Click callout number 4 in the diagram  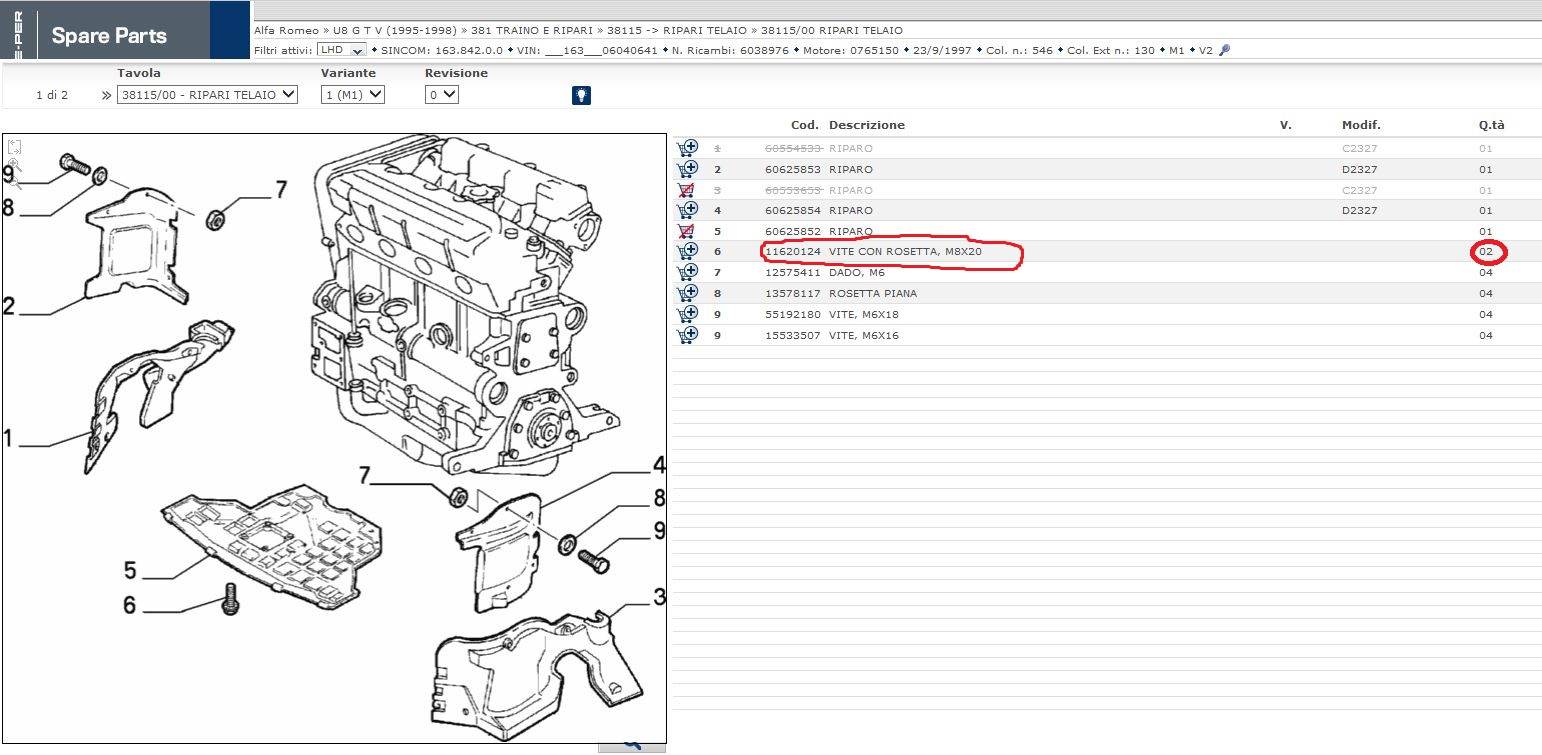click(x=659, y=465)
